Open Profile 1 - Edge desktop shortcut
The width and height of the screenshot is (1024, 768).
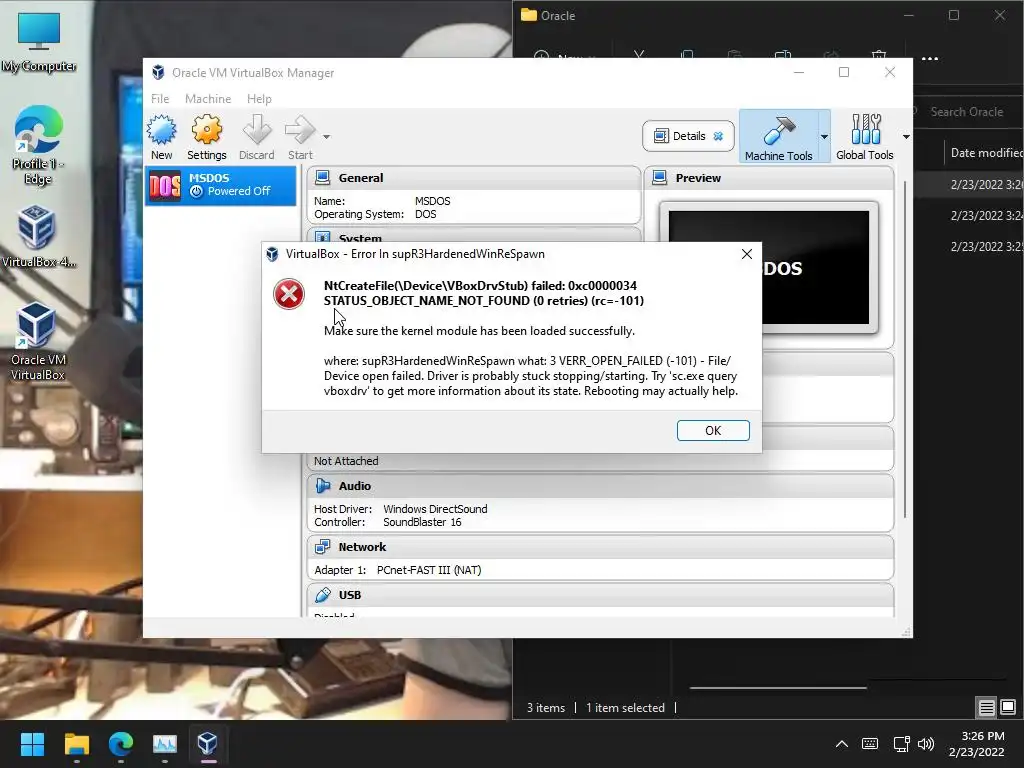point(38,145)
